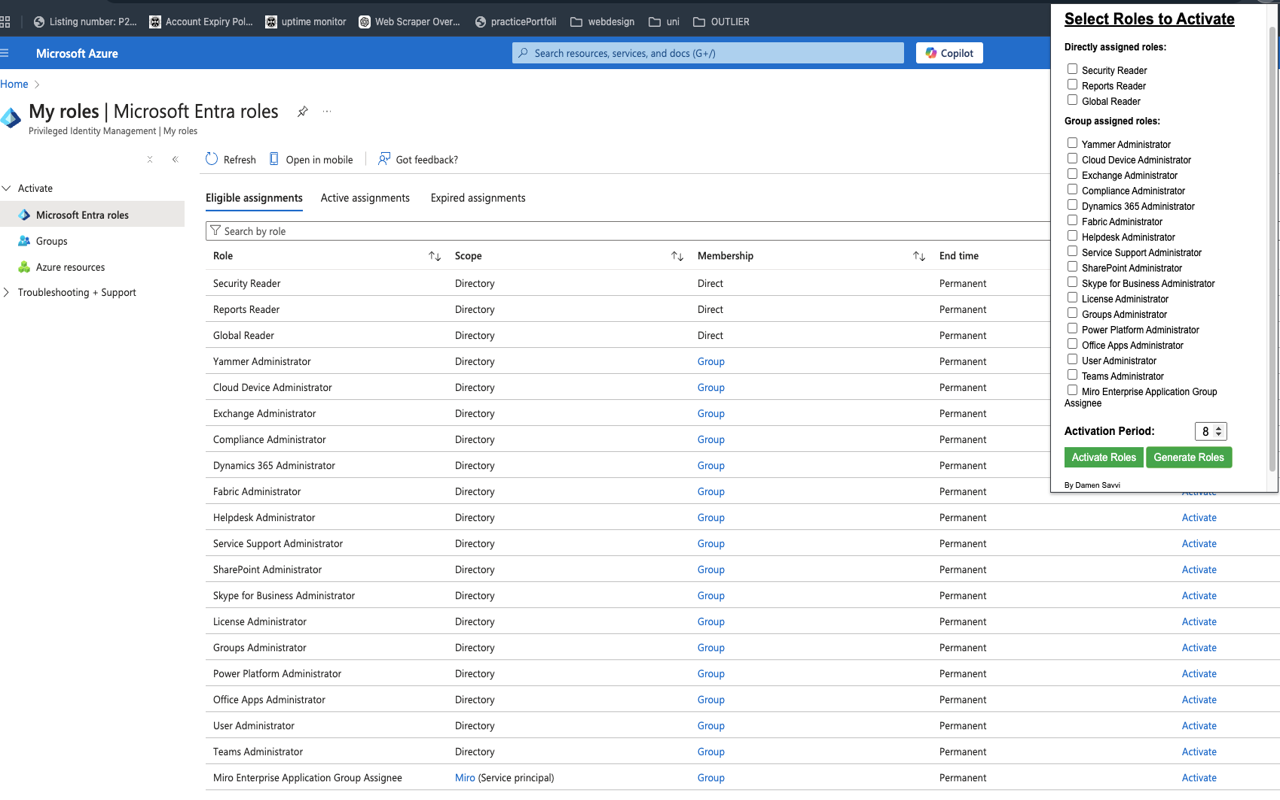Switch to Active assignments tab
This screenshot has width=1280, height=800.
click(365, 198)
